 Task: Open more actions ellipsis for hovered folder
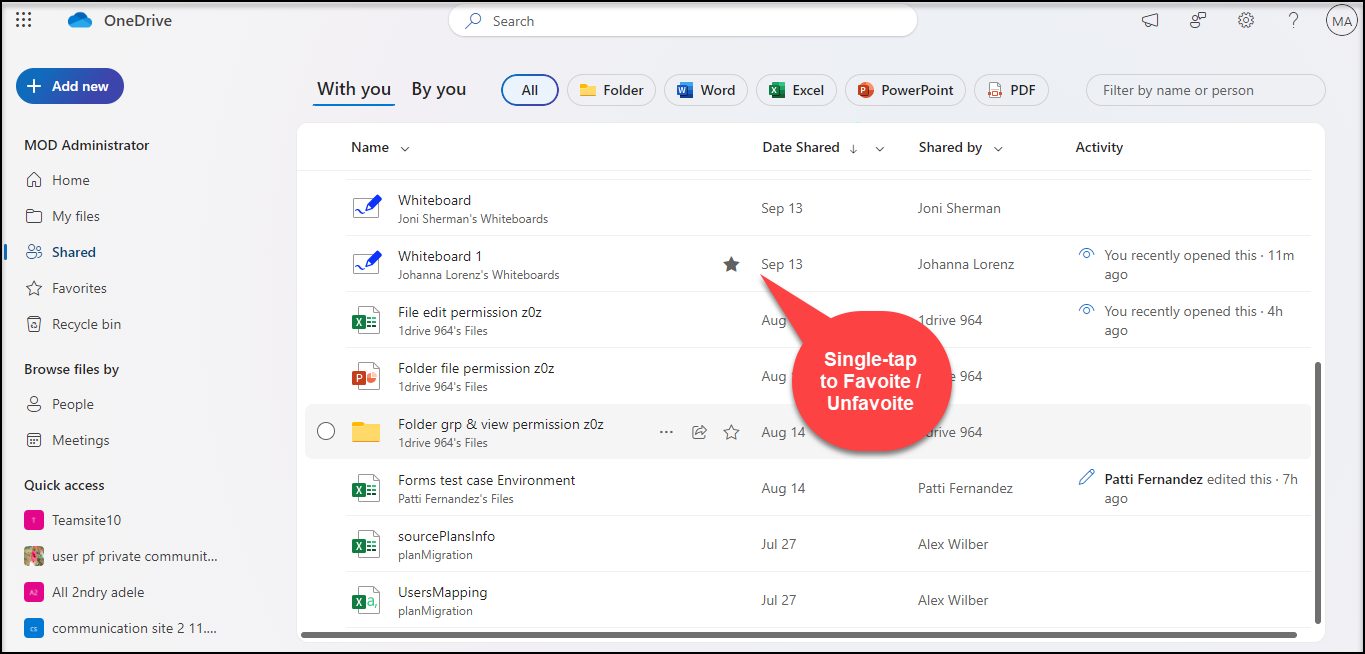[x=666, y=432]
